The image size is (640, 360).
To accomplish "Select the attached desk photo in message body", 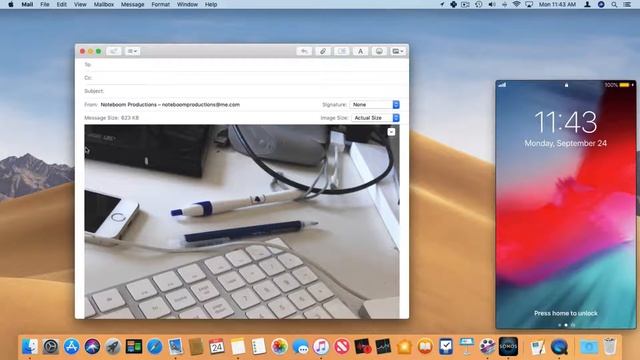I will coord(242,222).
